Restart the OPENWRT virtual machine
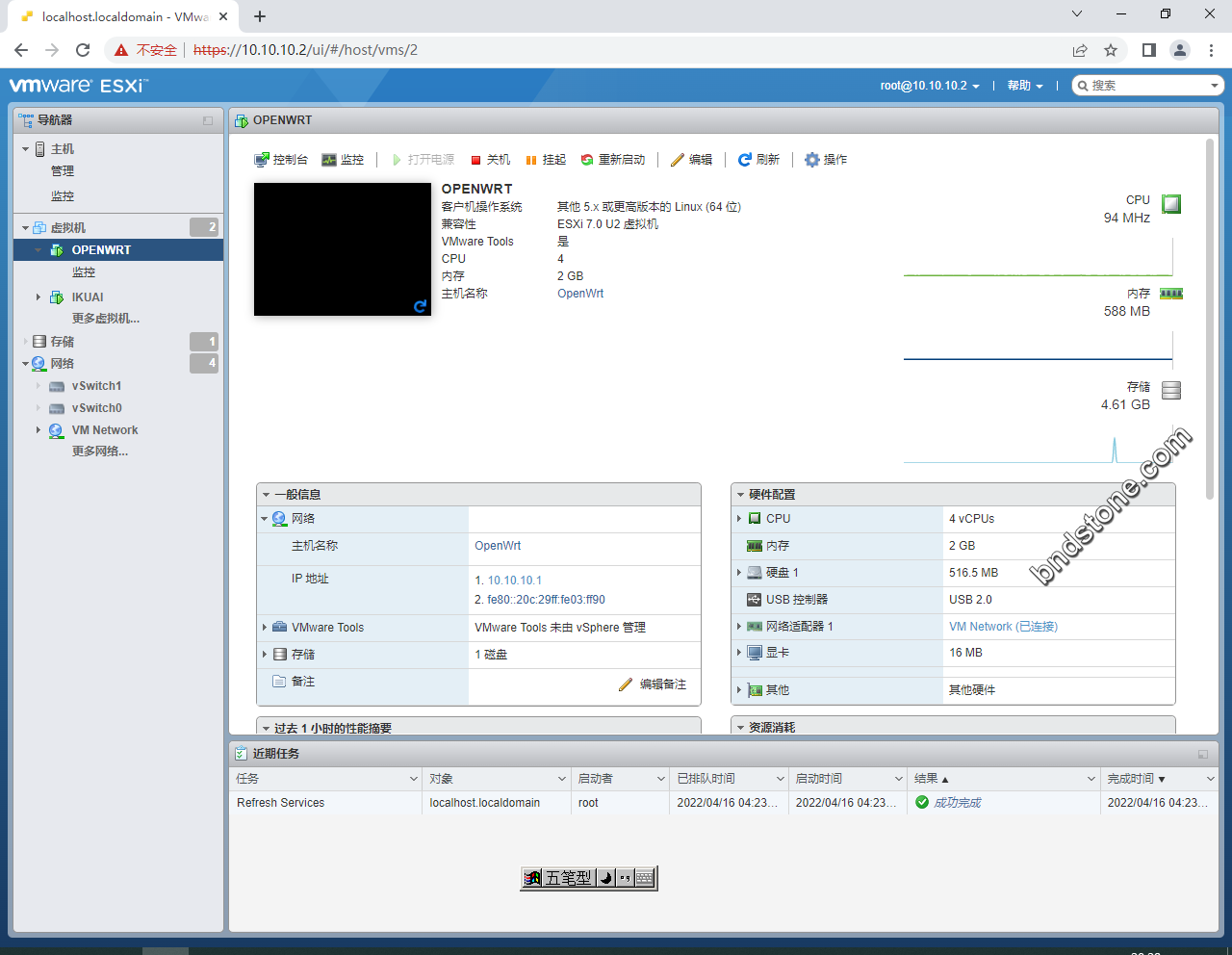This screenshot has height=955, width=1232. 612,160
